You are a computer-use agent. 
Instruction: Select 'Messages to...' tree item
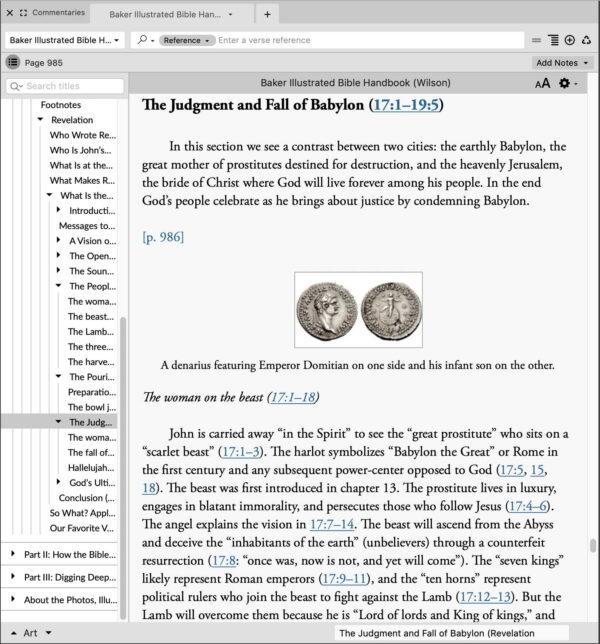click(x=87, y=225)
